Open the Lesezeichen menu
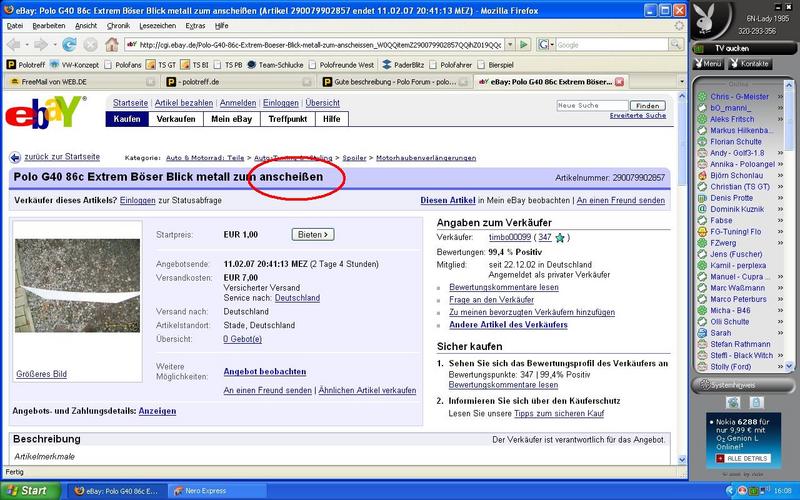This screenshot has width=800, height=500. point(158,26)
